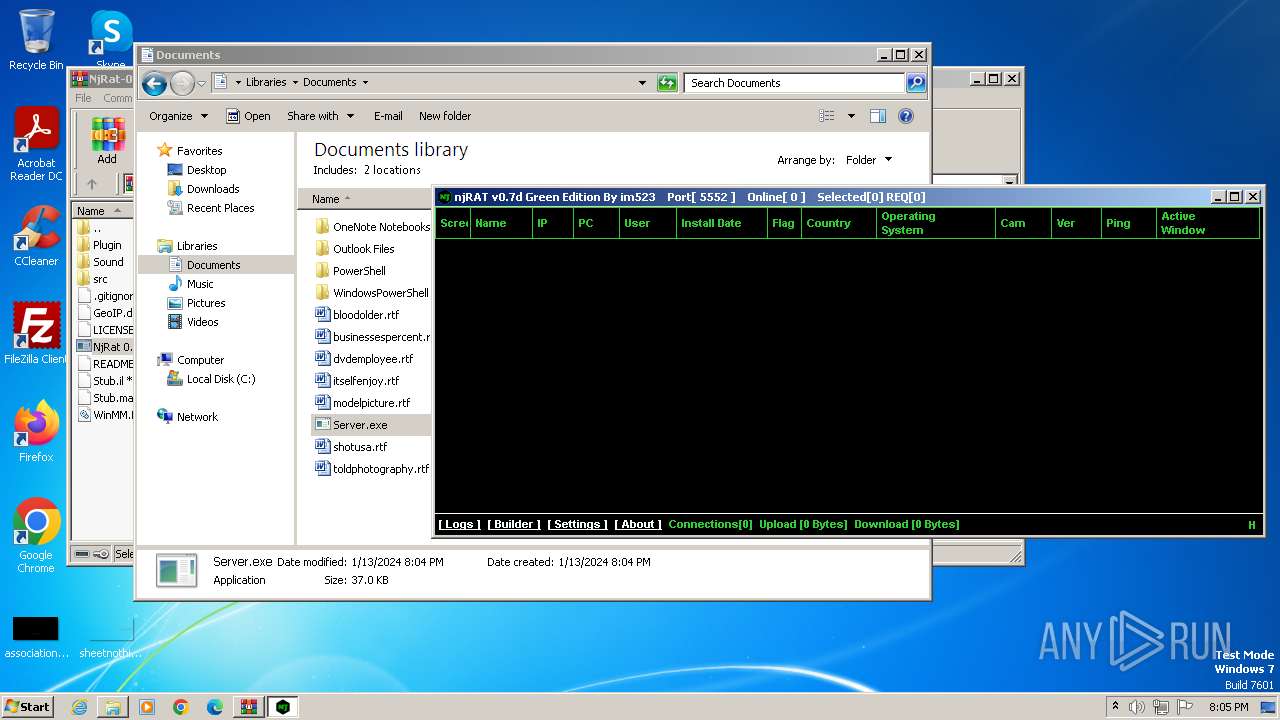Click the Libraries breadcrumb arrow
Image resolution: width=1280 pixels, height=720 pixels.
click(294, 83)
